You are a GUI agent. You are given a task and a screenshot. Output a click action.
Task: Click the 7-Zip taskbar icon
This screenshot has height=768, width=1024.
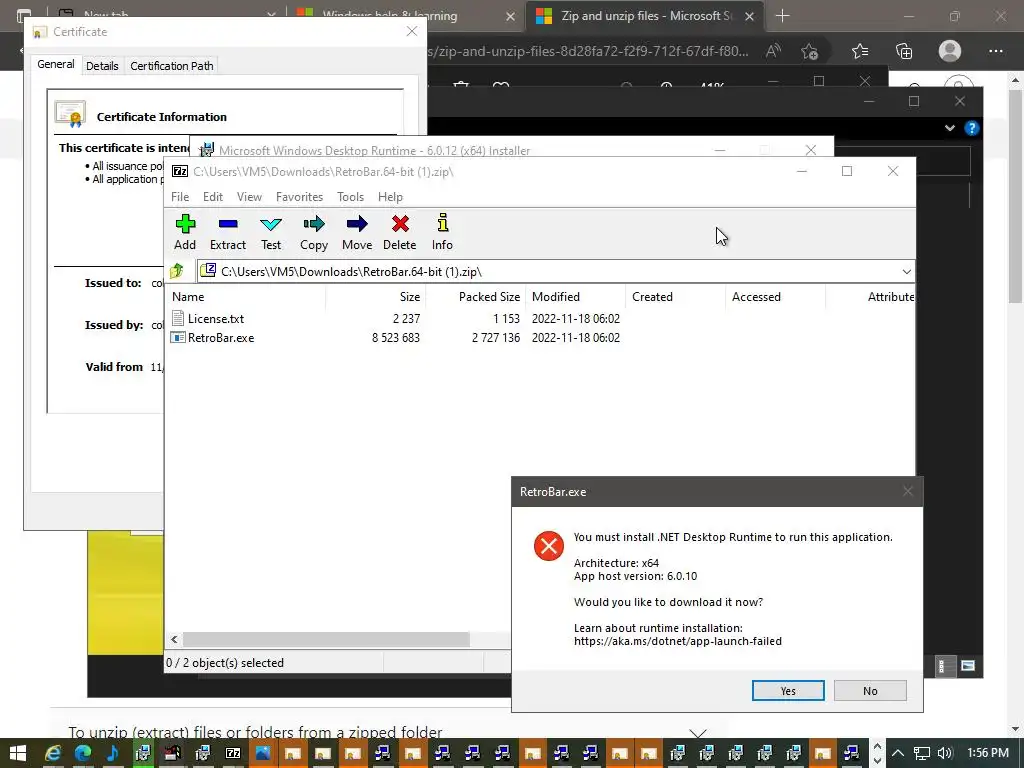[233, 753]
